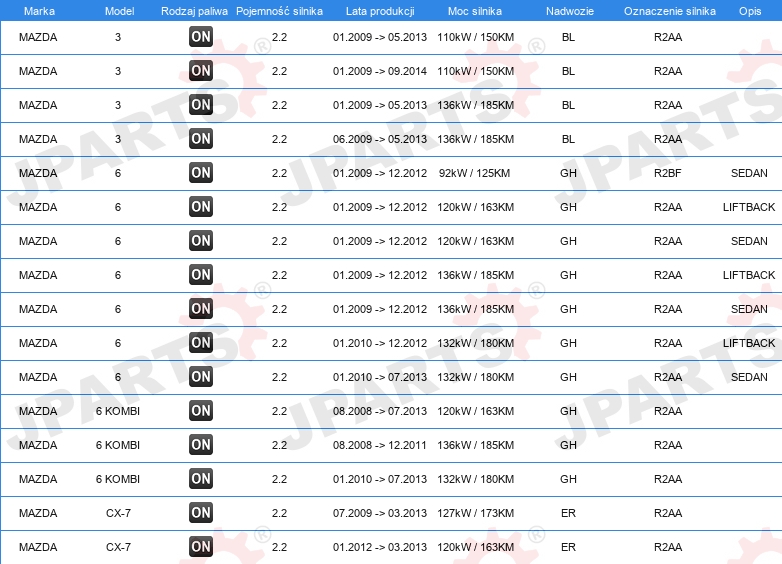Select the date cell 08.2008 -> 07.2013

[x=380, y=411]
